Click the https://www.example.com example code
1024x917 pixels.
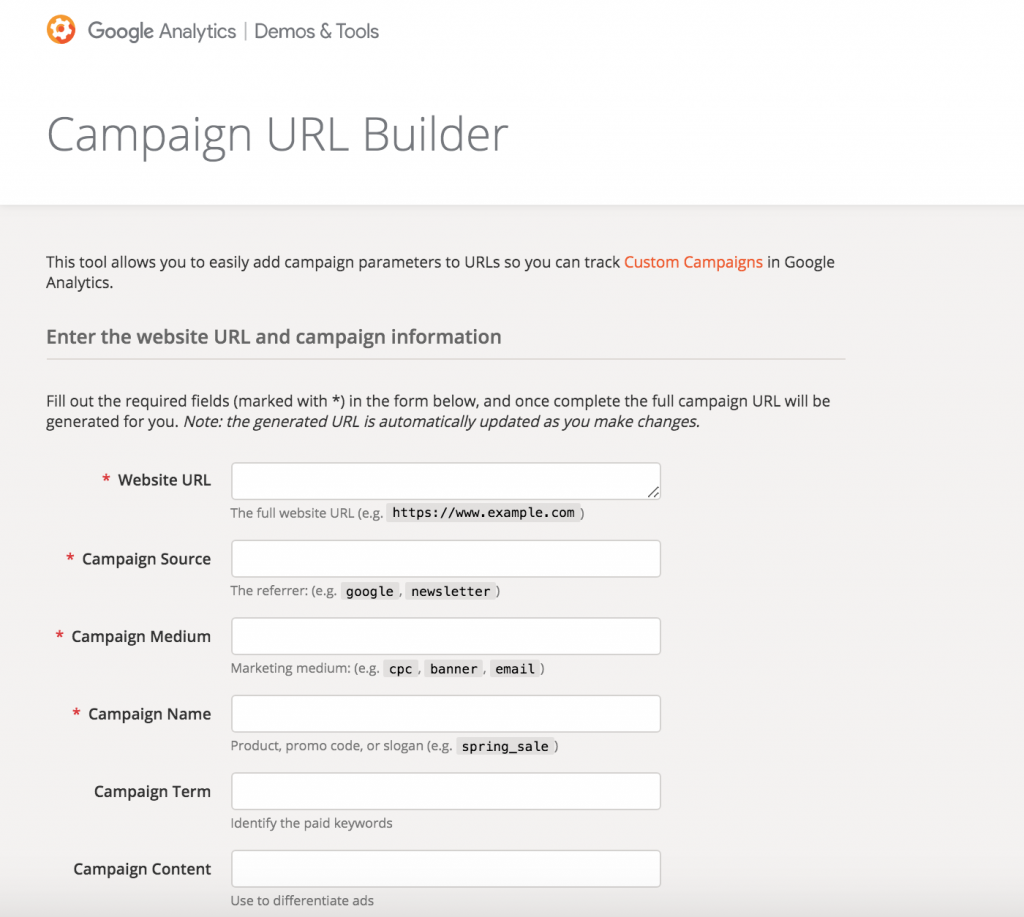coord(483,513)
